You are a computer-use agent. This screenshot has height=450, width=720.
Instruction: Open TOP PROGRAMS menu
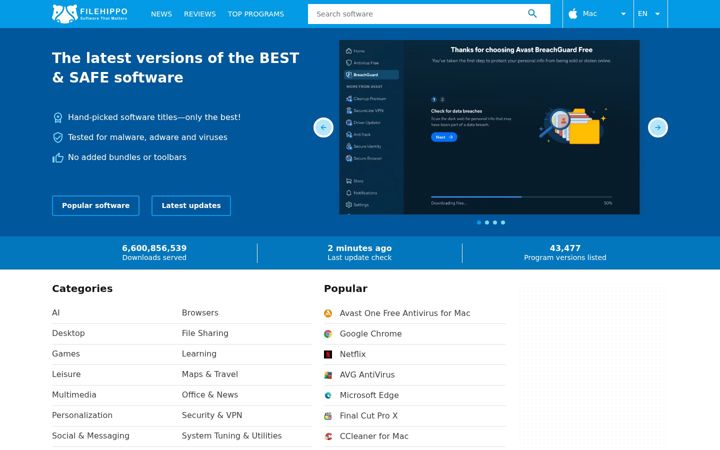256,14
